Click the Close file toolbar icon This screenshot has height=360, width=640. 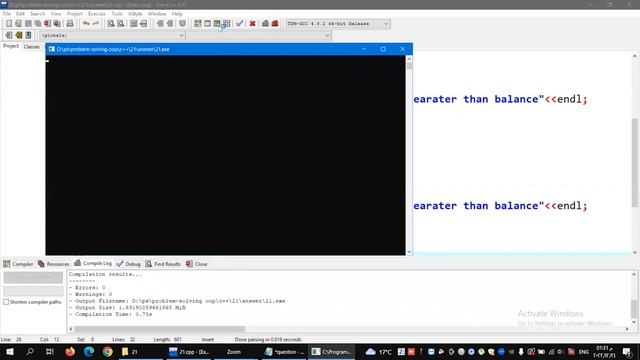(47, 24)
